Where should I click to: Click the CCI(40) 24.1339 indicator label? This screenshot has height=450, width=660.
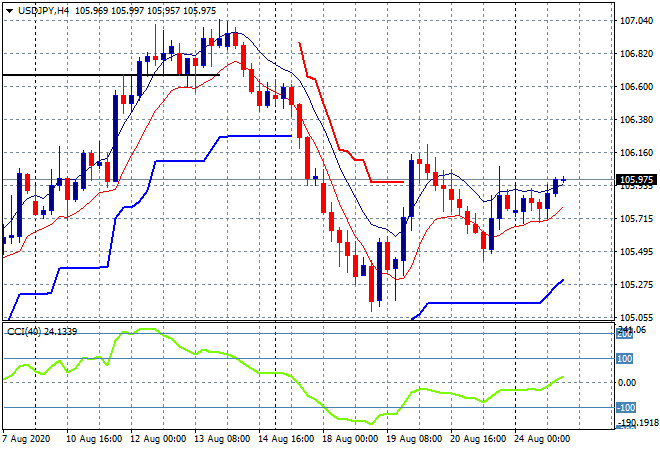[x=42, y=332]
